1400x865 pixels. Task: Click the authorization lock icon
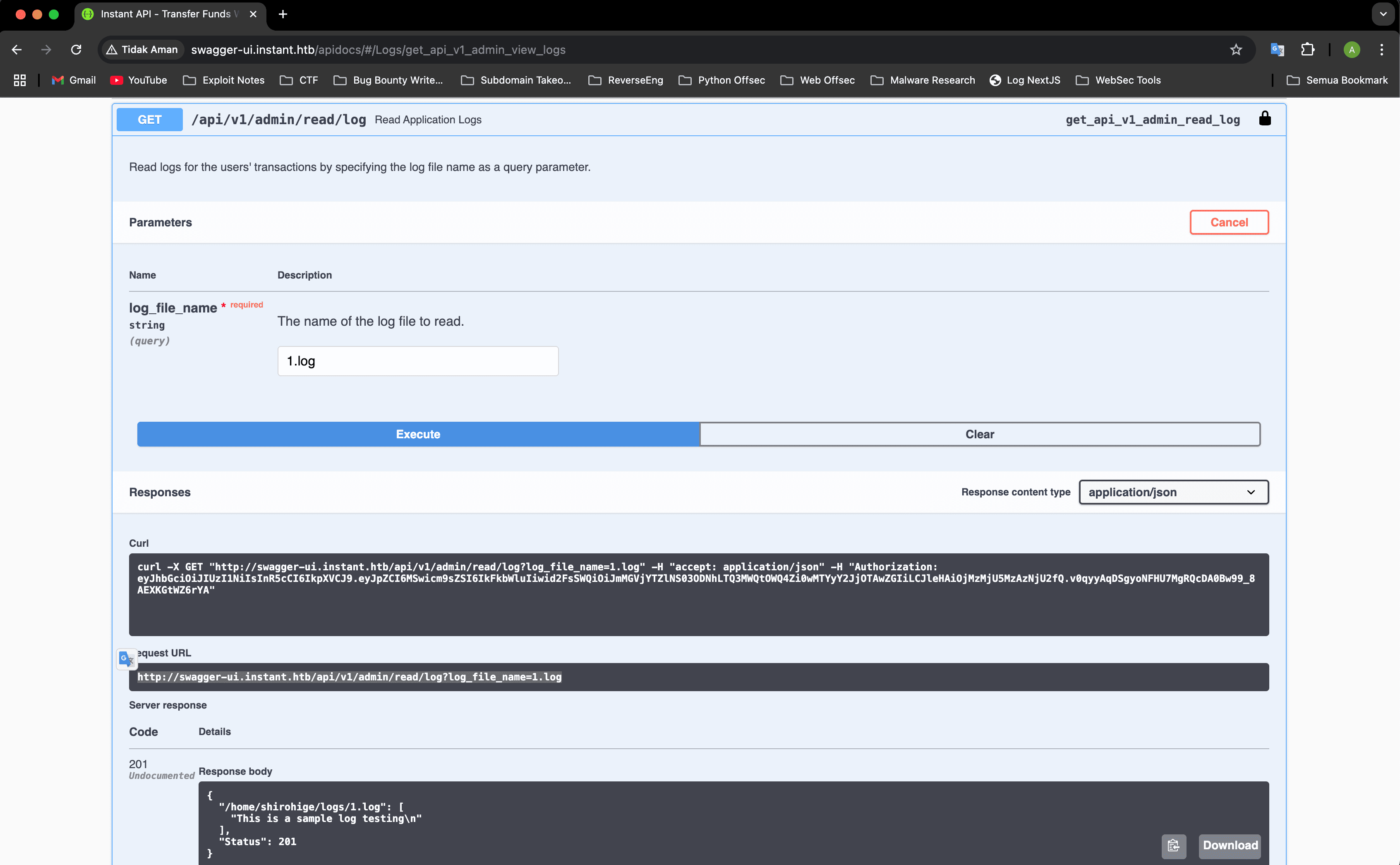coord(1264,119)
